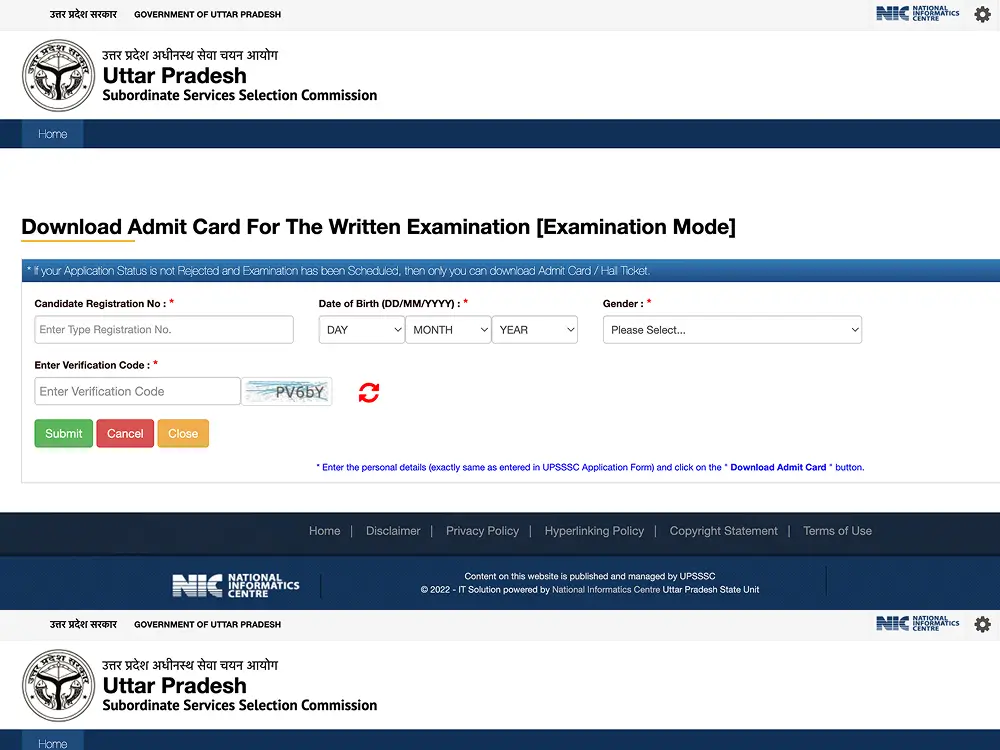1000x750 pixels.
Task: Click the Enter Verification Code field
Action: point(137,391)
